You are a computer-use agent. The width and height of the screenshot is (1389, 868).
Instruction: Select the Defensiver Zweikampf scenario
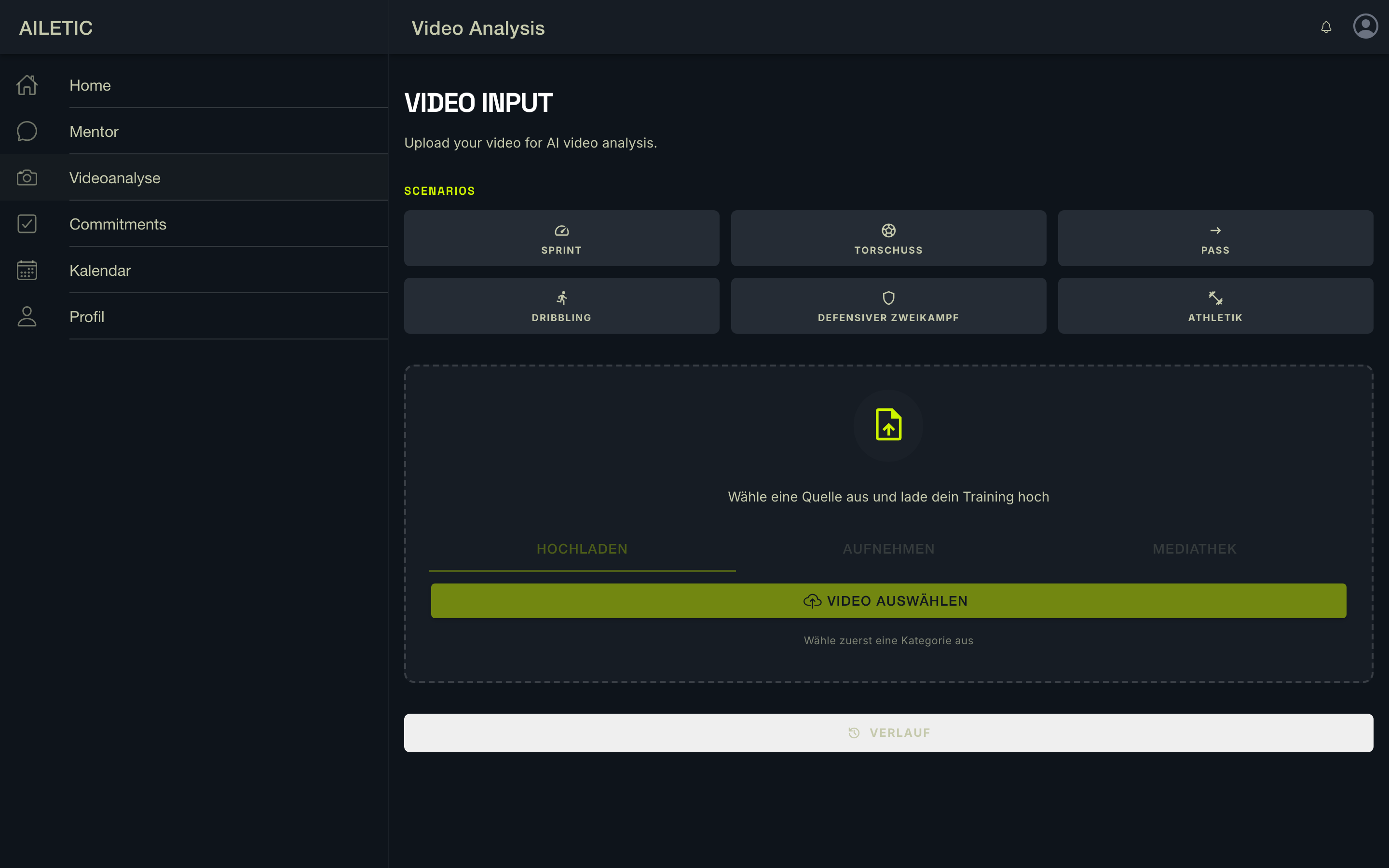(888, 306)
